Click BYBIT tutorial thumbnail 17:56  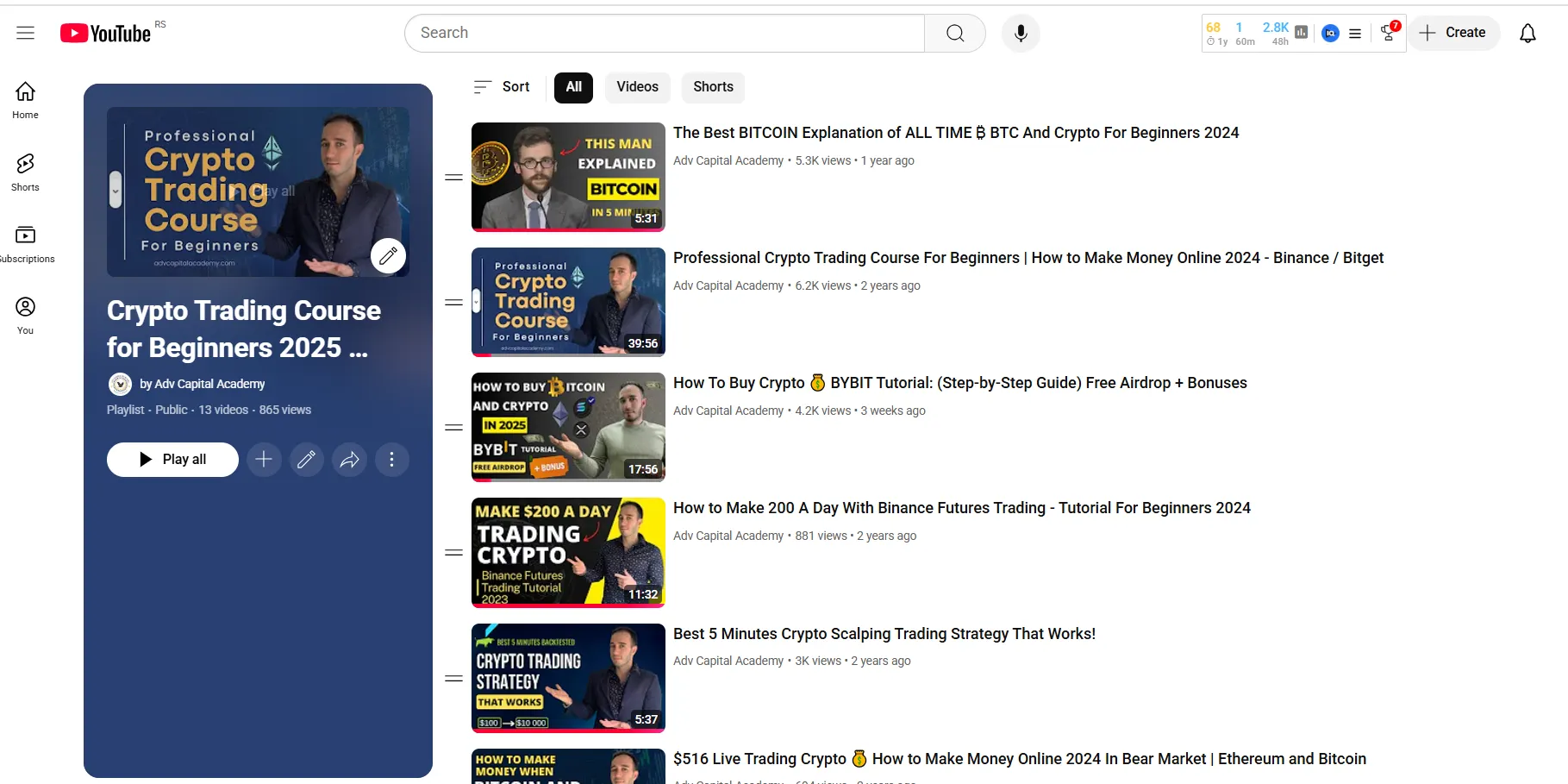(x=568, y=427)
